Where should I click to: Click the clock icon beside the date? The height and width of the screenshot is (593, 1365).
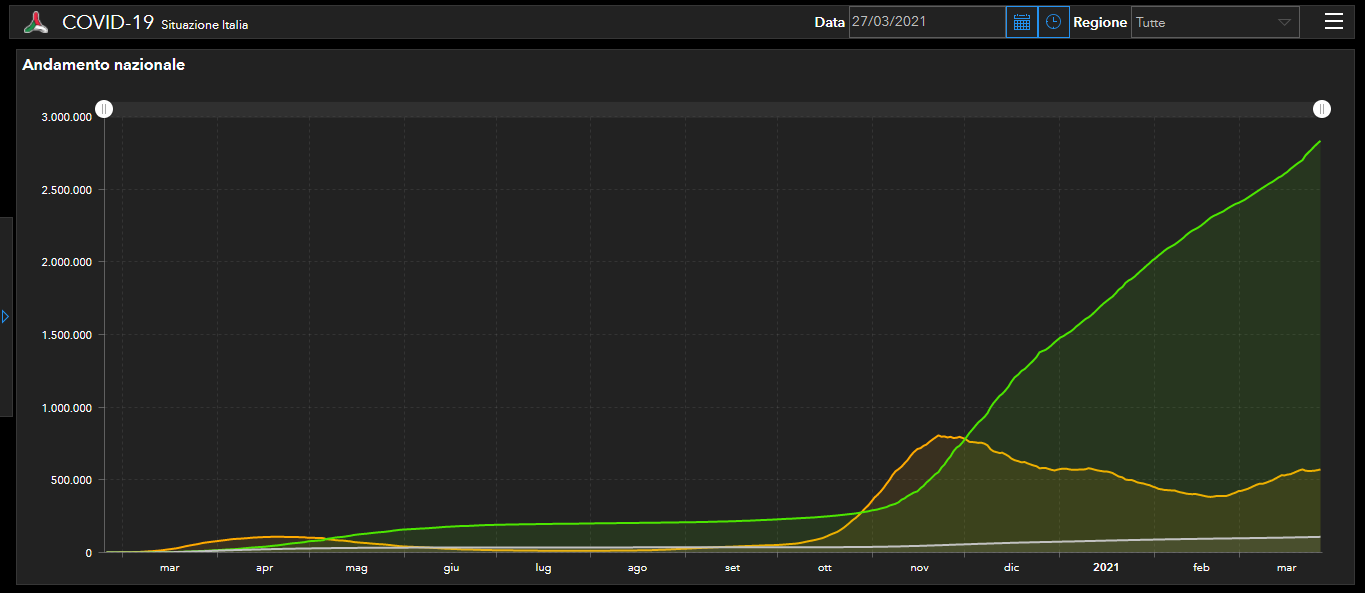1053,22
